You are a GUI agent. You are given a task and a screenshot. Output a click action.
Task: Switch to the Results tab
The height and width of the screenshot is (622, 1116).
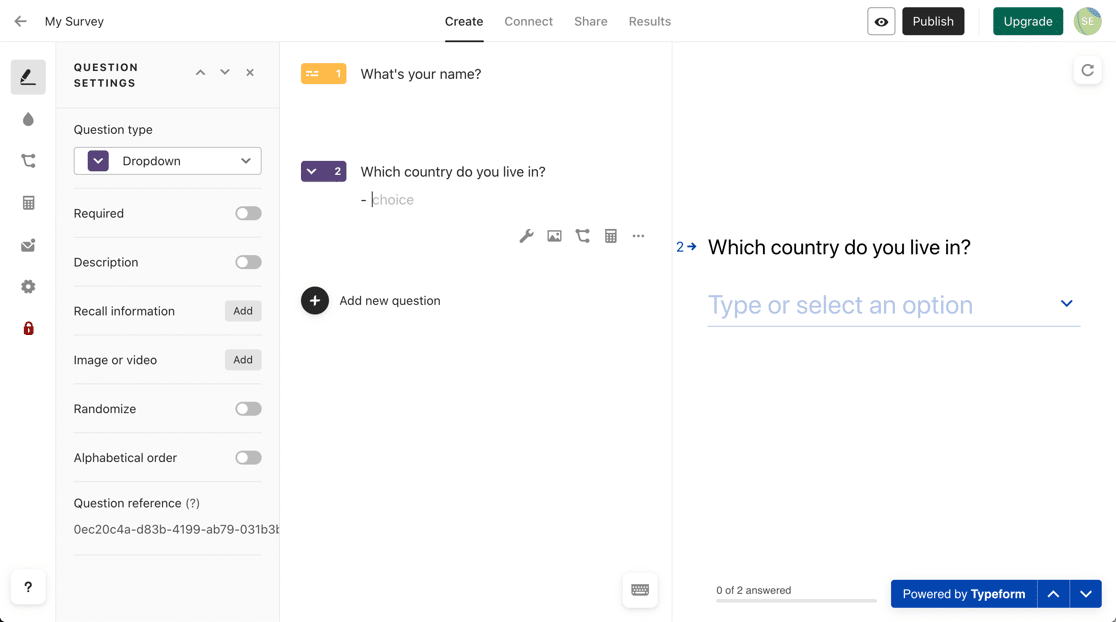click(649, 21)
